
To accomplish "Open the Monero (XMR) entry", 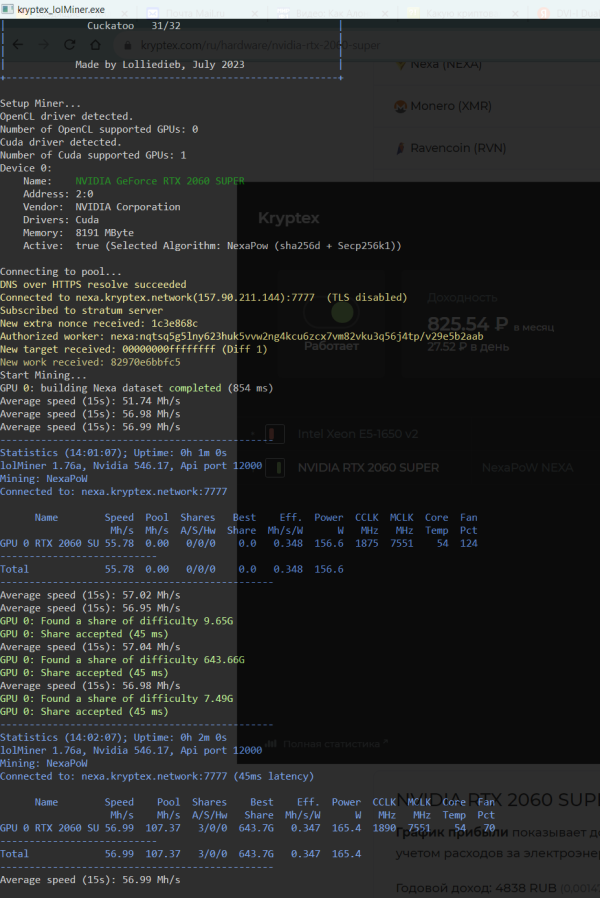I will 451,106.
